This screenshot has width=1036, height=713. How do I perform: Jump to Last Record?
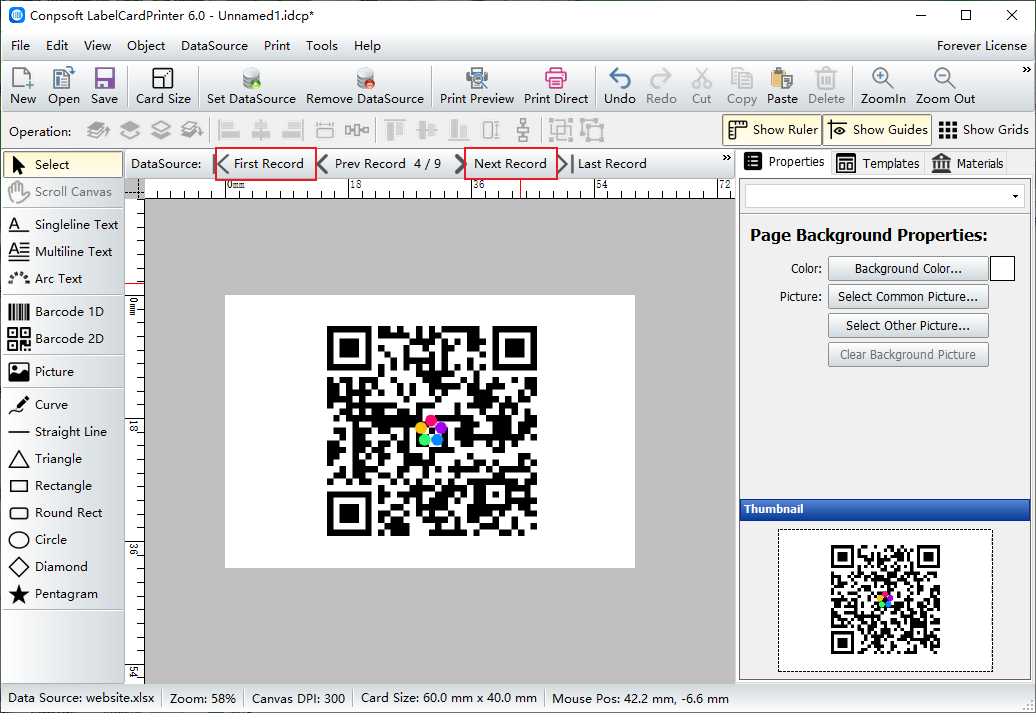pyautogui.click(x=603, y=163)
